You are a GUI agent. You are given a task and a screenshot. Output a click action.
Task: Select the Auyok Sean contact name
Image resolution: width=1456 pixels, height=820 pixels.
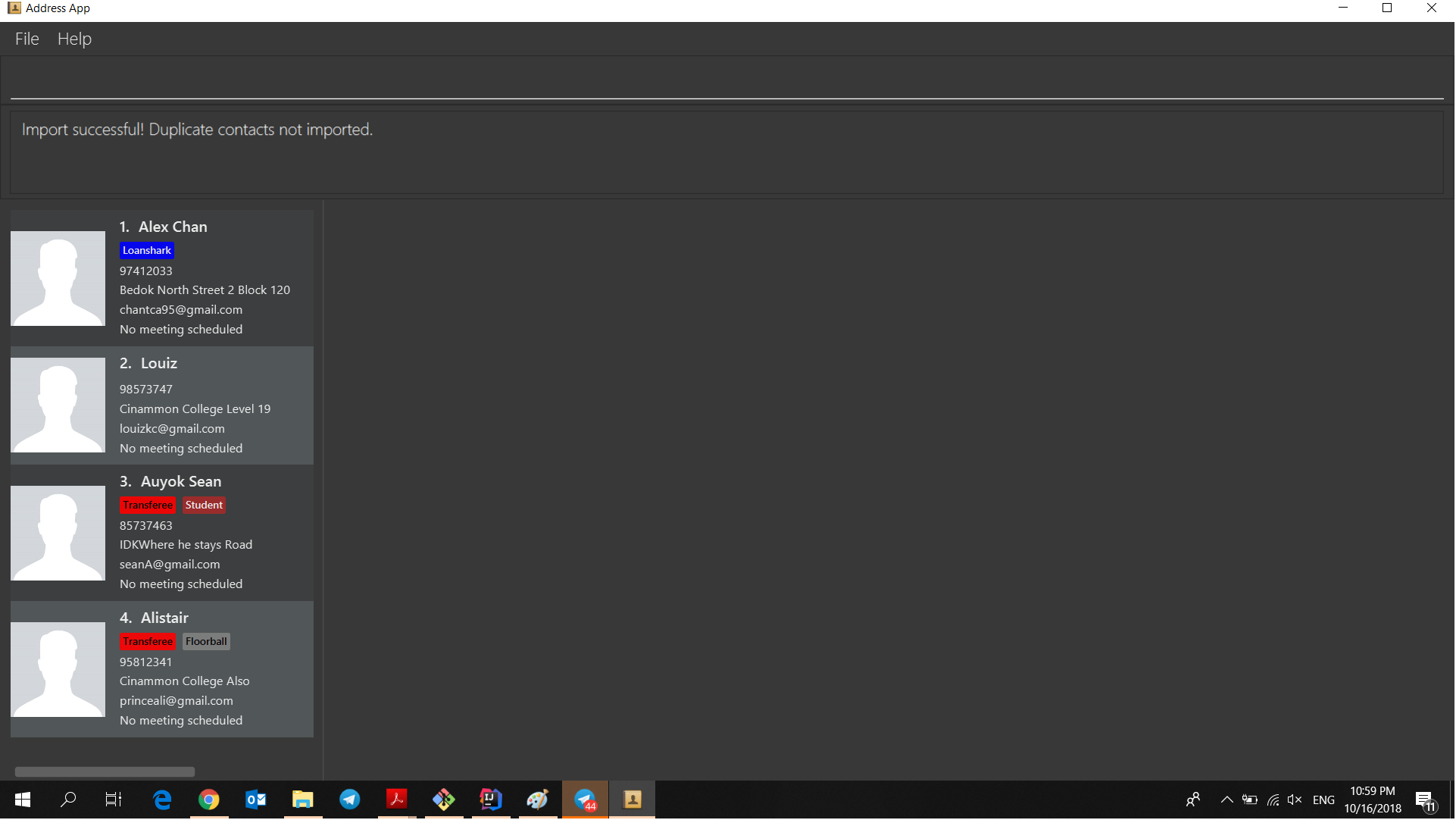coord(181,481)
